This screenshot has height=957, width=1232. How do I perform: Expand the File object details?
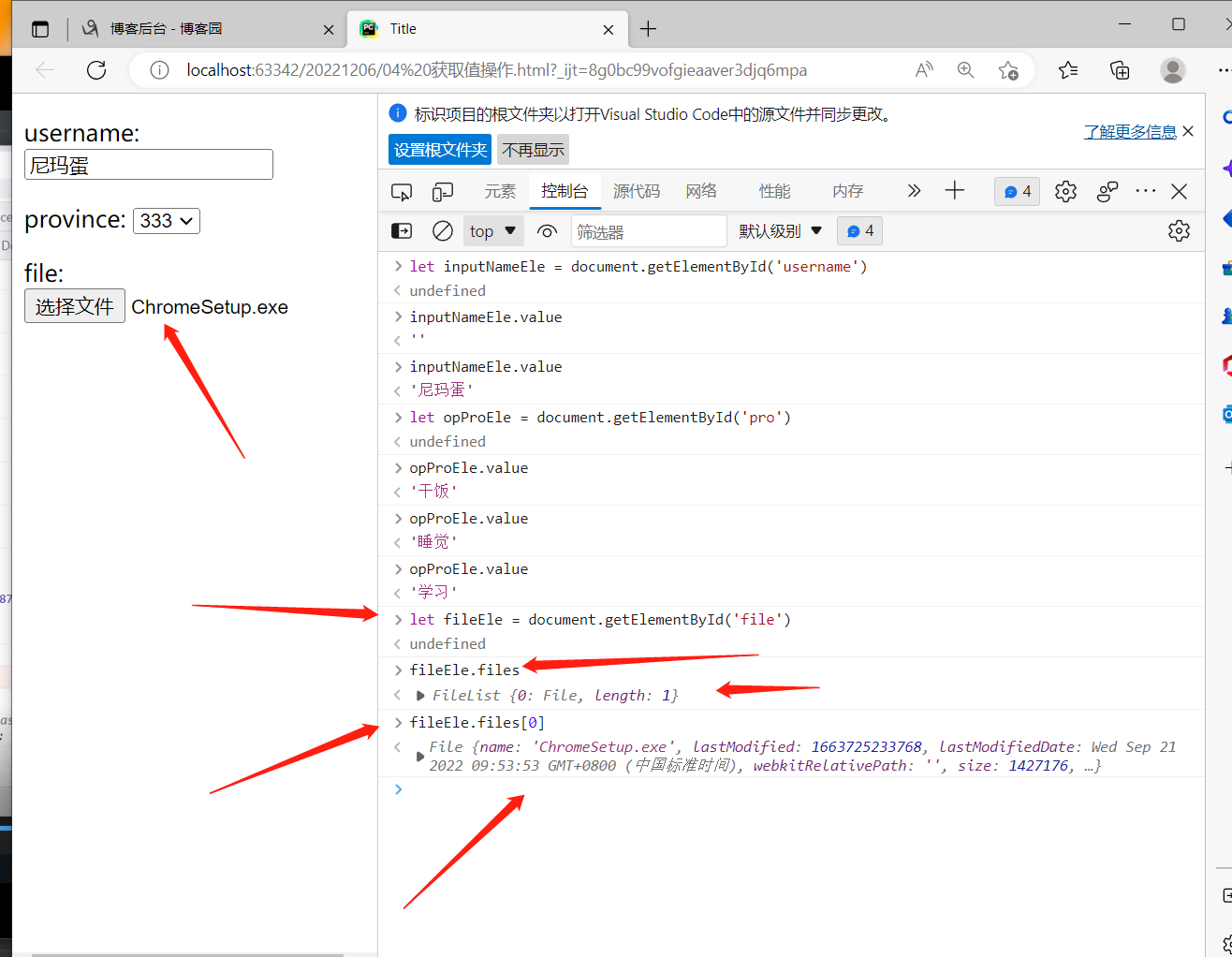[420, 757]
